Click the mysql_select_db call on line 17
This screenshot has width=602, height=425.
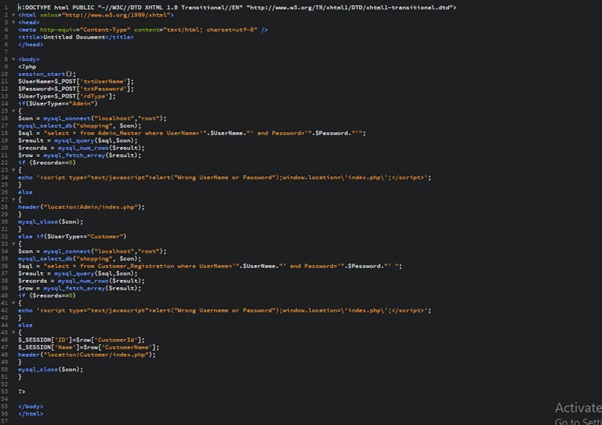tap(79, 126)
